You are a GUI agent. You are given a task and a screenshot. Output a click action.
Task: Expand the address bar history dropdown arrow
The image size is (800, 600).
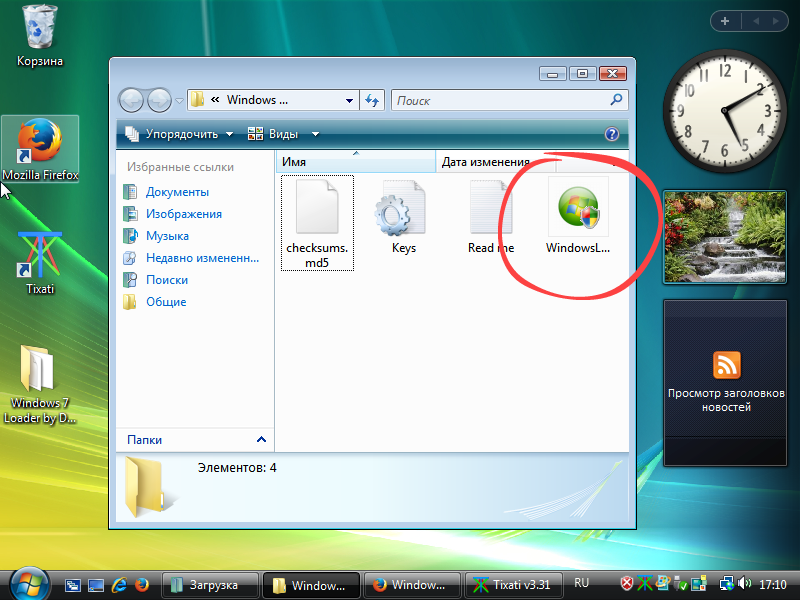coord(347,100)
